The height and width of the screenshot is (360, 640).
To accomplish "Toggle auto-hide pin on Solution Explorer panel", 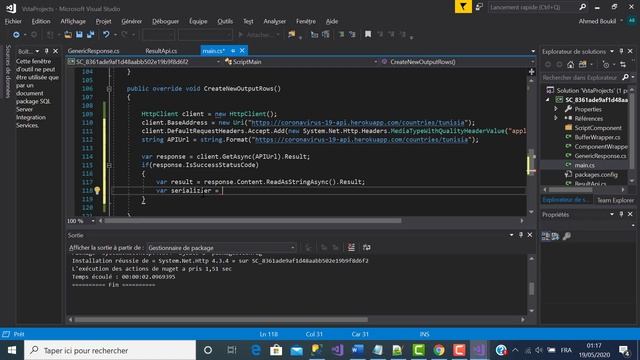I will pyautogui.click(x=621, y=51).
